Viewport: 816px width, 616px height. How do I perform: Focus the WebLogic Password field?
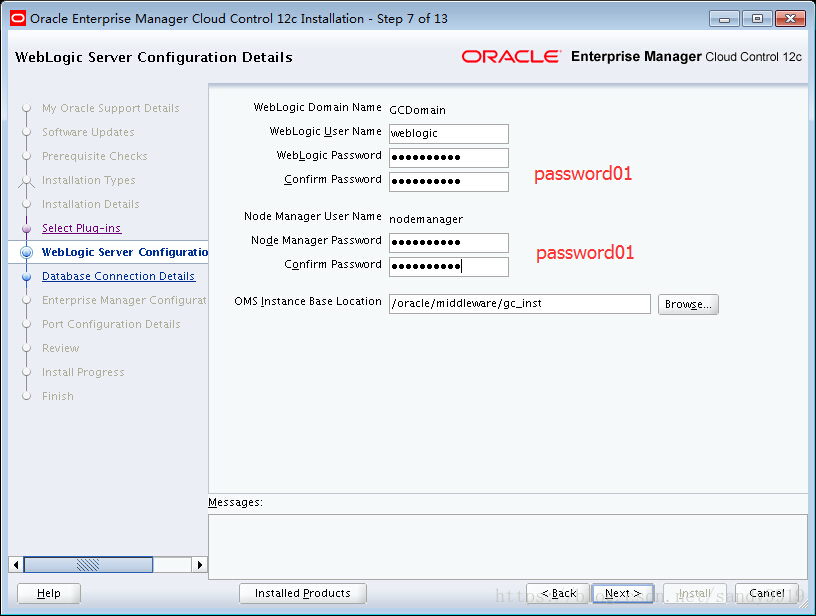click(449, 158)
